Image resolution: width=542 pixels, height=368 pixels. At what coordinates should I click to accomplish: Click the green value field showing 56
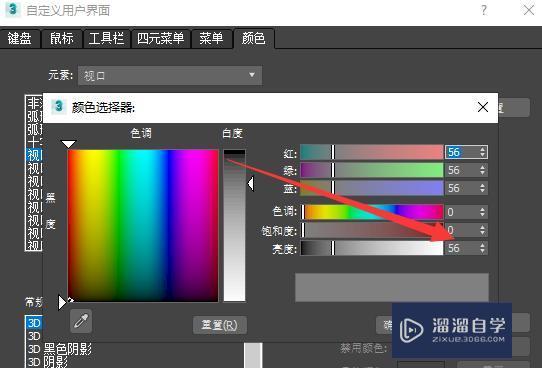coord(461,170)
